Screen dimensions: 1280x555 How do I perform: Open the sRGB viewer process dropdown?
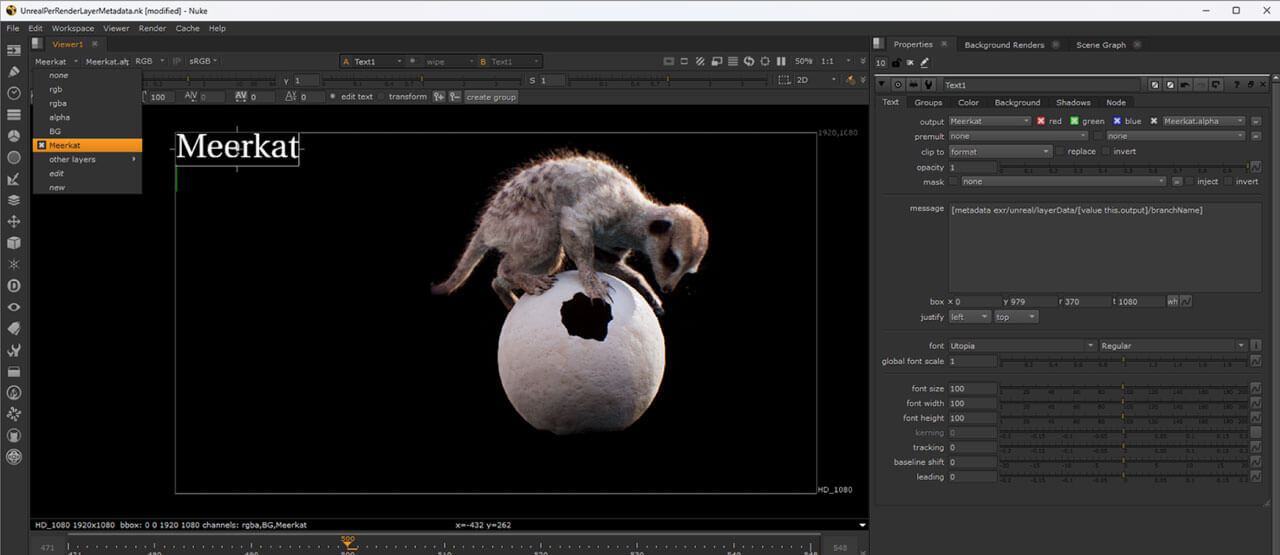point(203,61)
